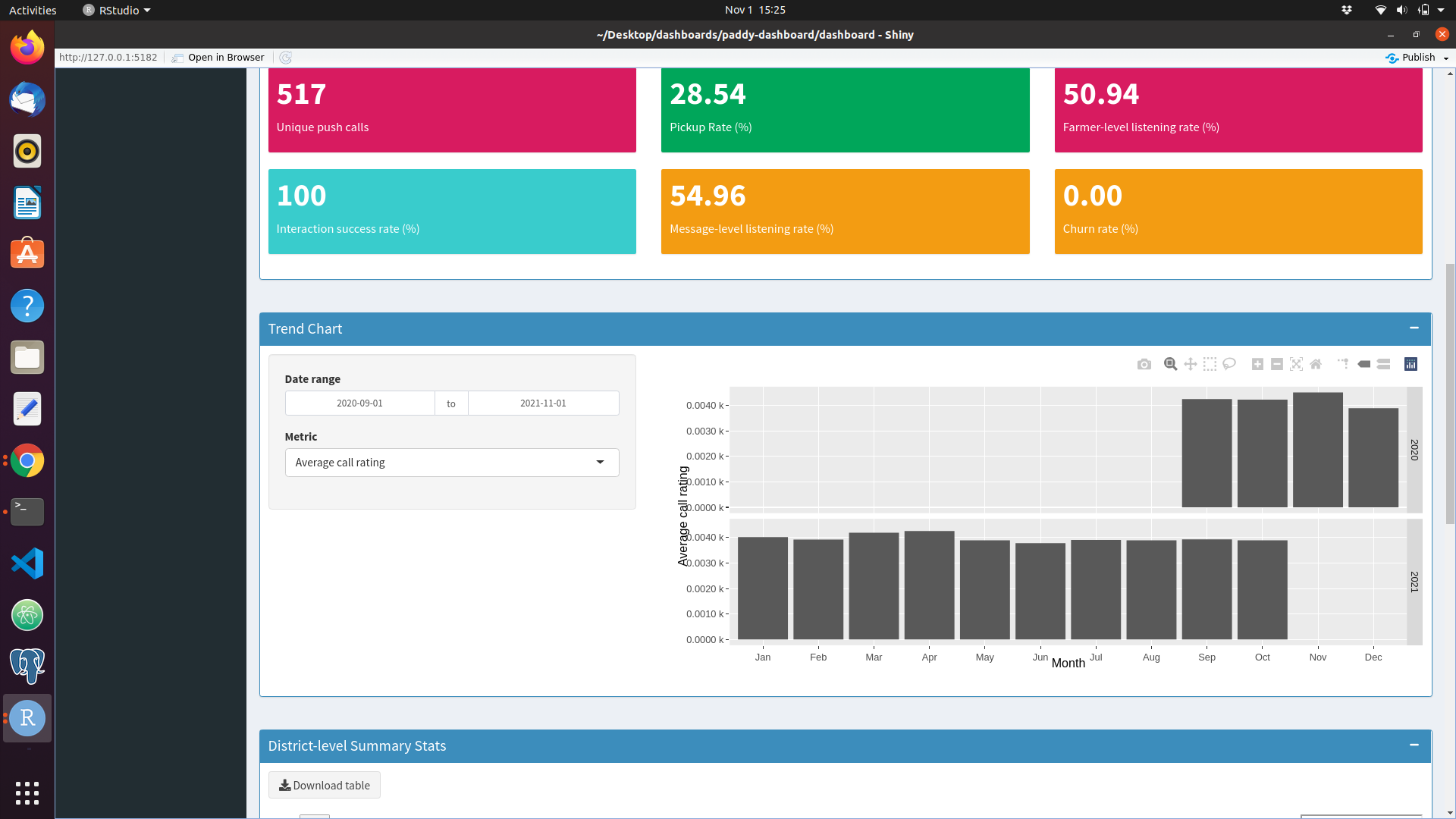Reset chart axes with home icon
1456x819 pixels.
(x=1316, y=365)
